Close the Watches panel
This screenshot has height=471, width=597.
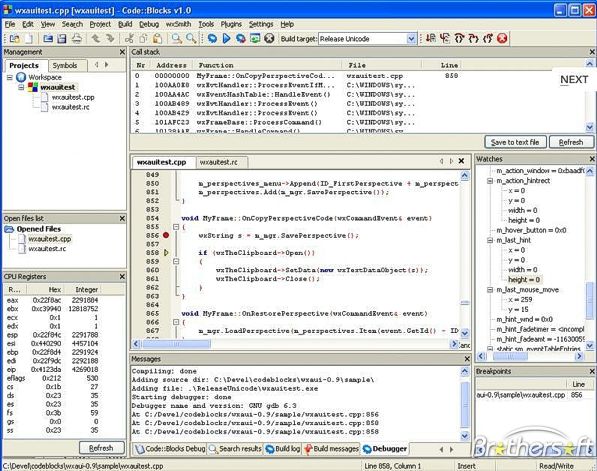click(x=592, y=159)
